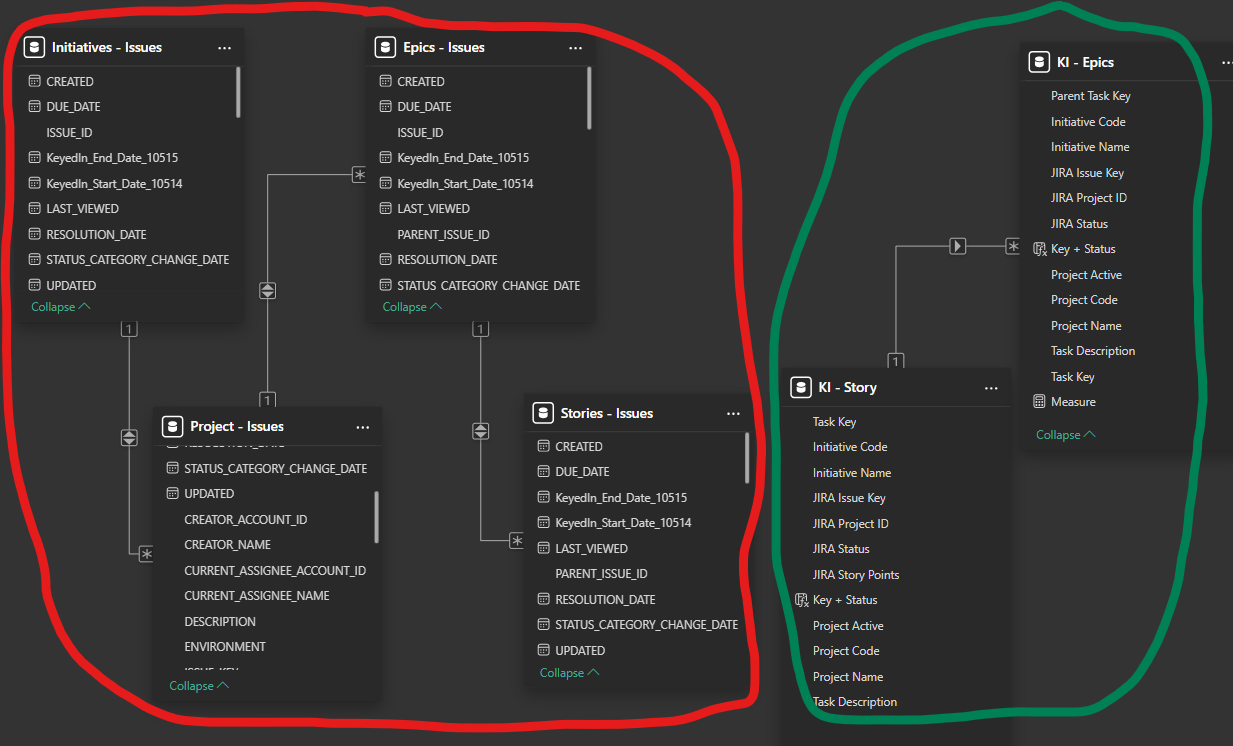Collapse the KI - Epics table
The width and height of the screenshot is (1233, 746).
click(1065, 435)
